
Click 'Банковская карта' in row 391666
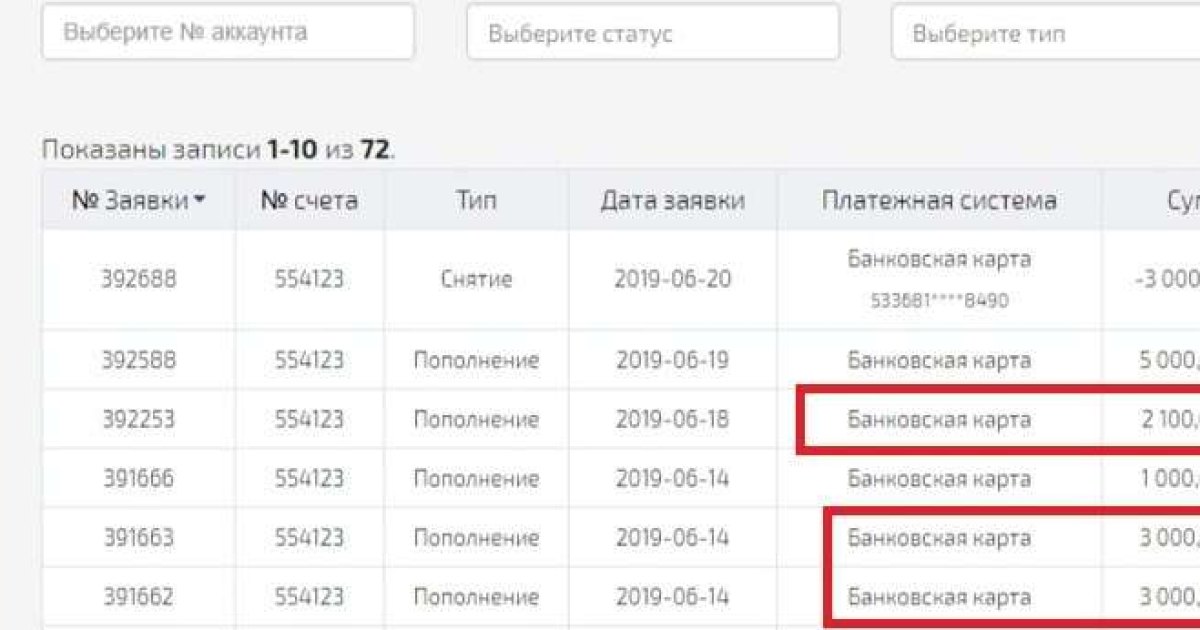(x=939, y=478)
